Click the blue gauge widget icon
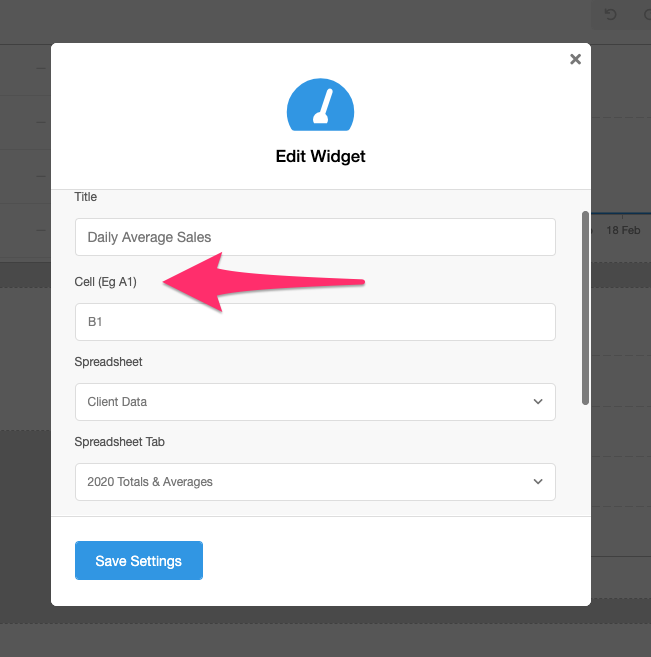651x657 pixels. [320, 105]
